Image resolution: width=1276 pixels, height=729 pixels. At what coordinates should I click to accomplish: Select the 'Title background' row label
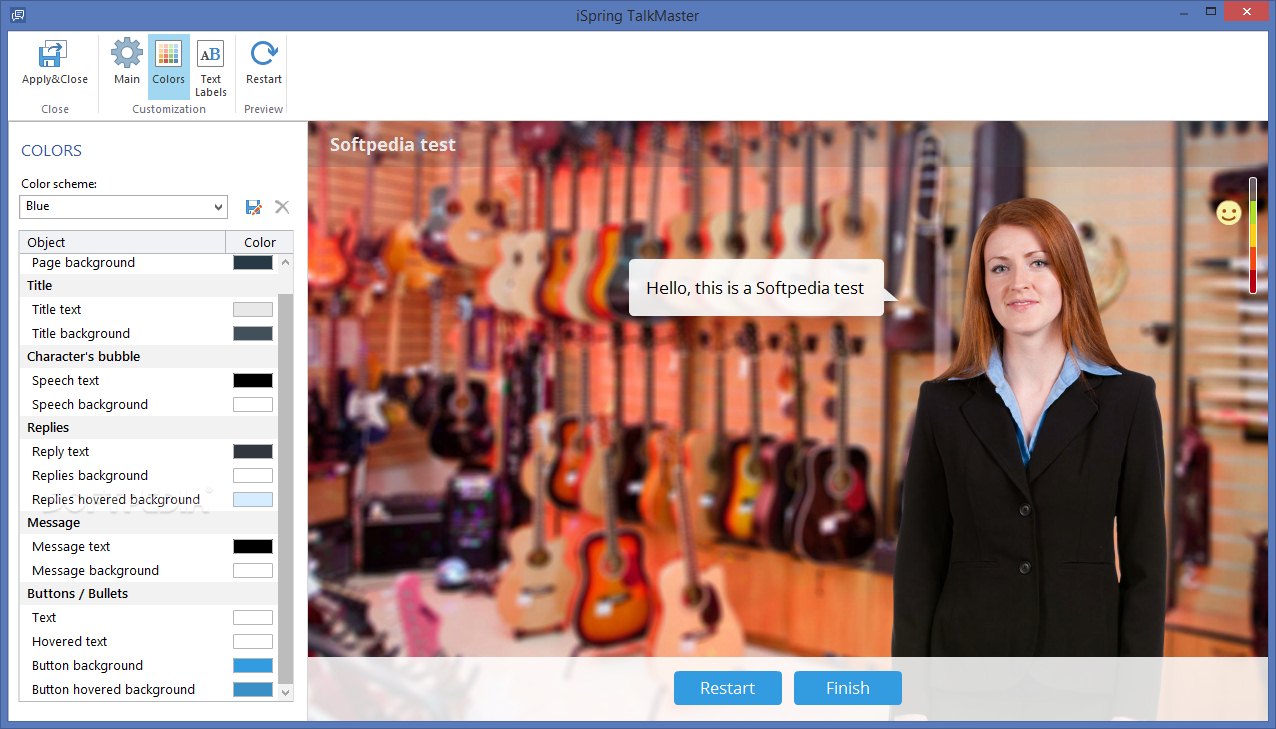tap(81, 334)
